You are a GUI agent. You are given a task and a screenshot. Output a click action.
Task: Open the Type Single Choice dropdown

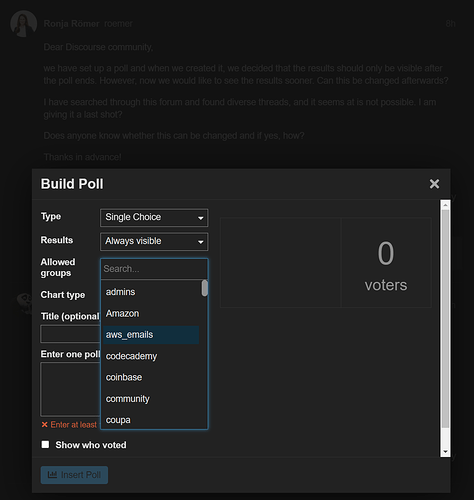(154, 218)
